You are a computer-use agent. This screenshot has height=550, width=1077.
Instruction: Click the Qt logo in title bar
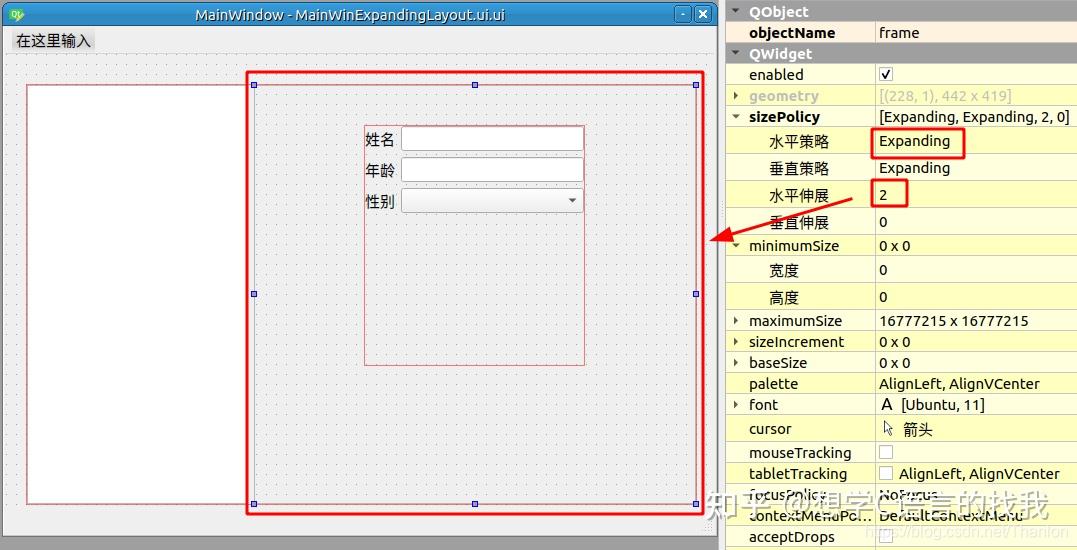pos(16,15)
